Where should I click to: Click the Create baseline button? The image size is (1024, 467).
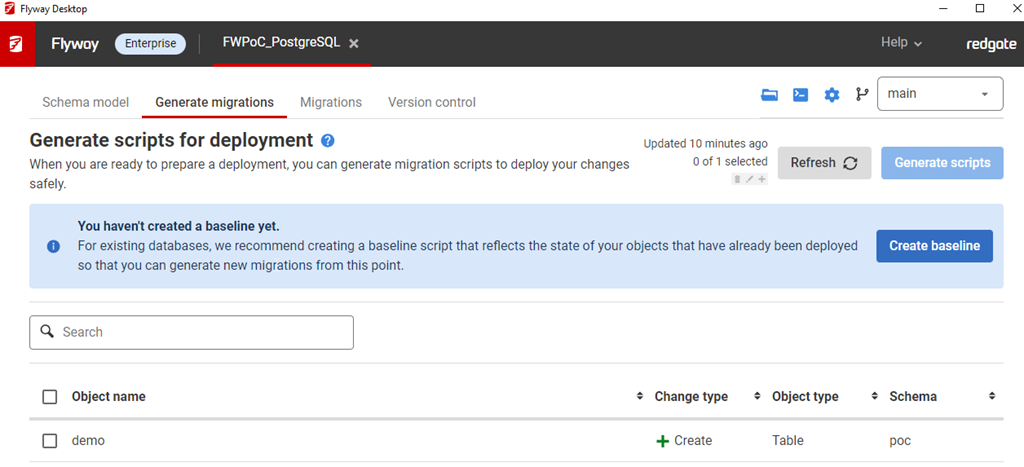pyautogui.click(x=934, y=246)
